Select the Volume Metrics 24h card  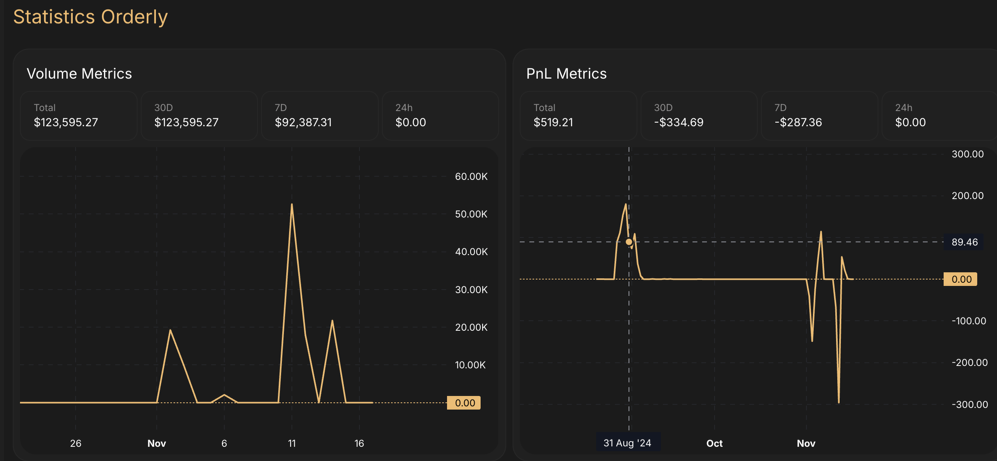pyautogui.click(x=439, y=116)
